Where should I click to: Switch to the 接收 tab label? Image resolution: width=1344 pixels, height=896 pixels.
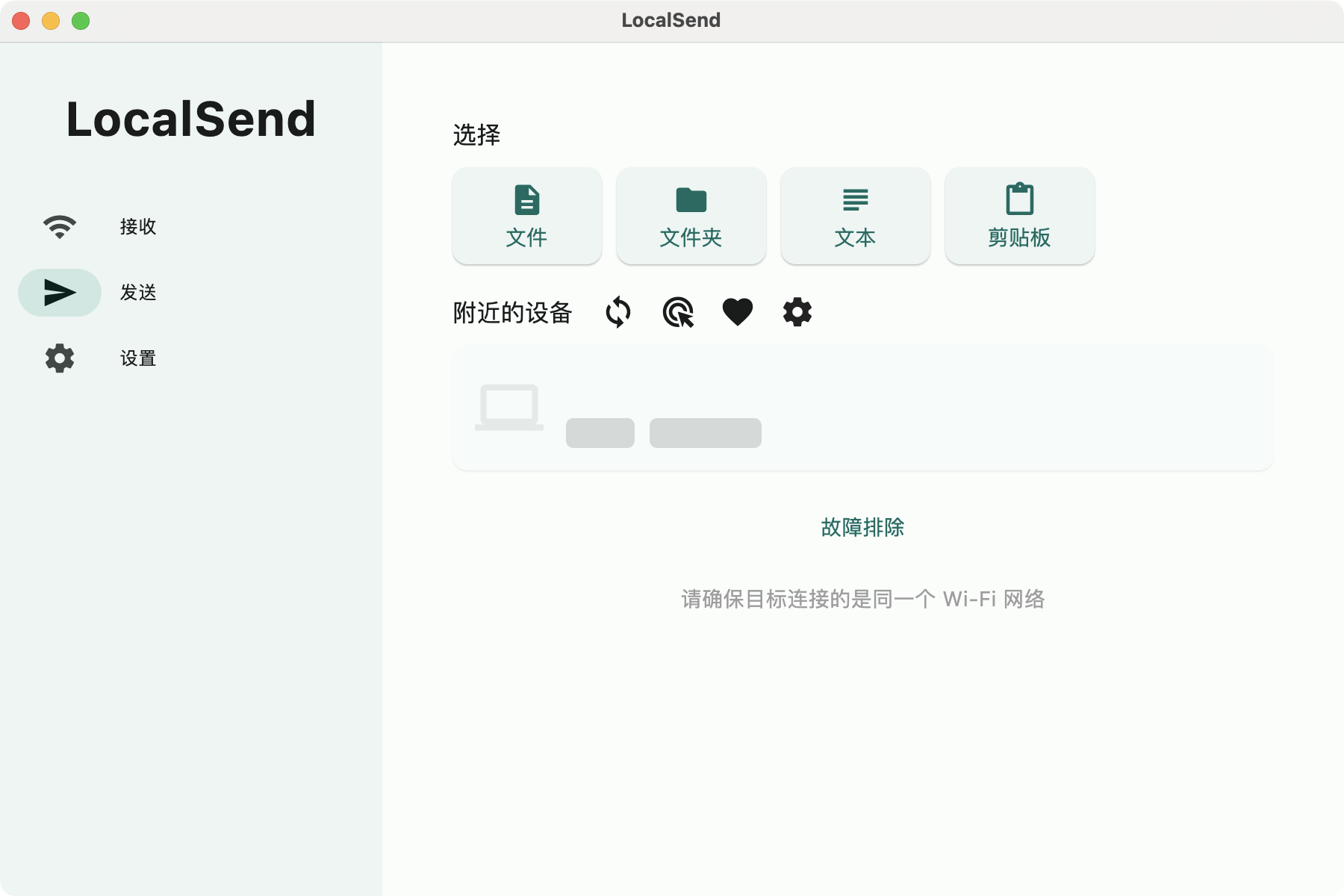coord(138,226)
